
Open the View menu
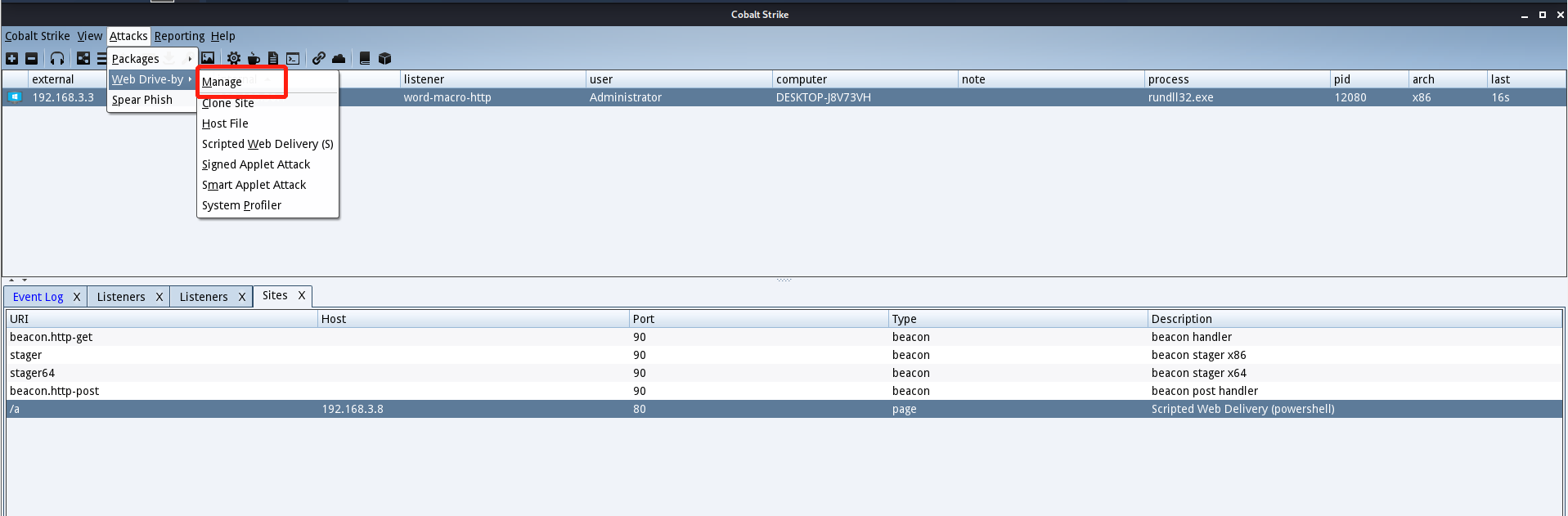tap(90, 36)
